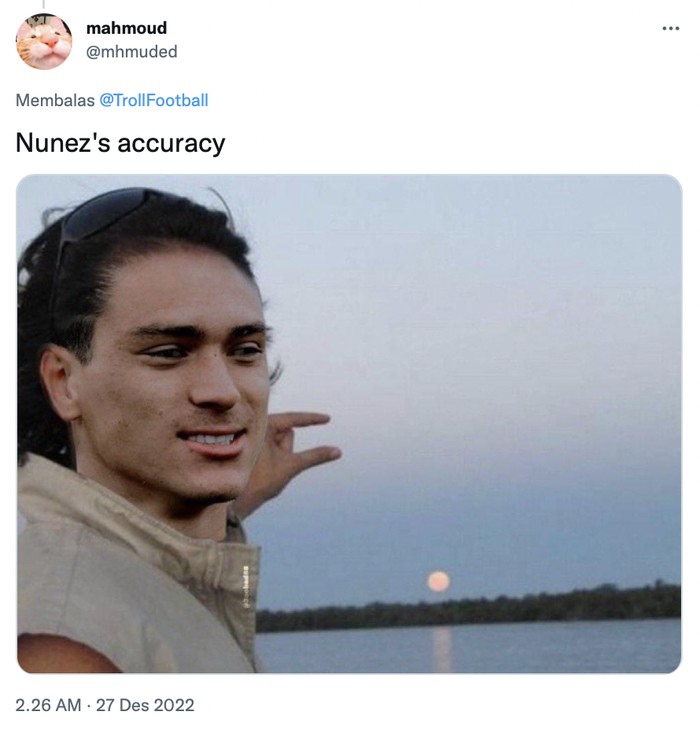This screenshot has height=730, width=700.
Task: Click the moon in the attached photo
Action: (x=438, y=581)
